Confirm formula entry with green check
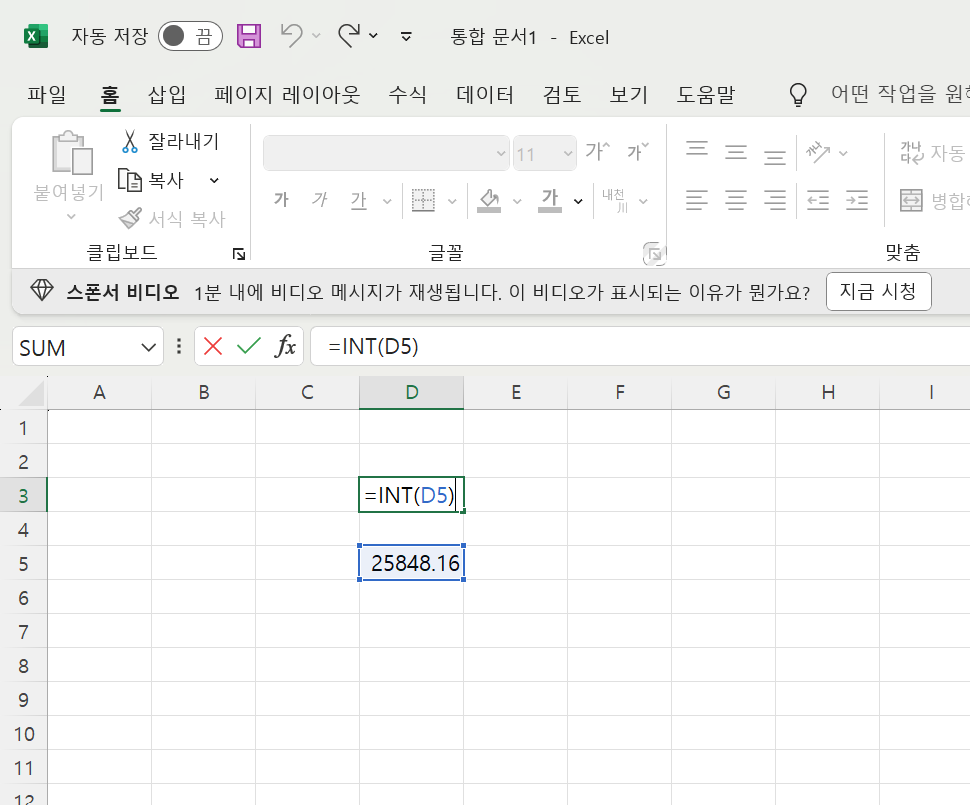This screenshot has width=970, height=805. [x=249, y=346]
